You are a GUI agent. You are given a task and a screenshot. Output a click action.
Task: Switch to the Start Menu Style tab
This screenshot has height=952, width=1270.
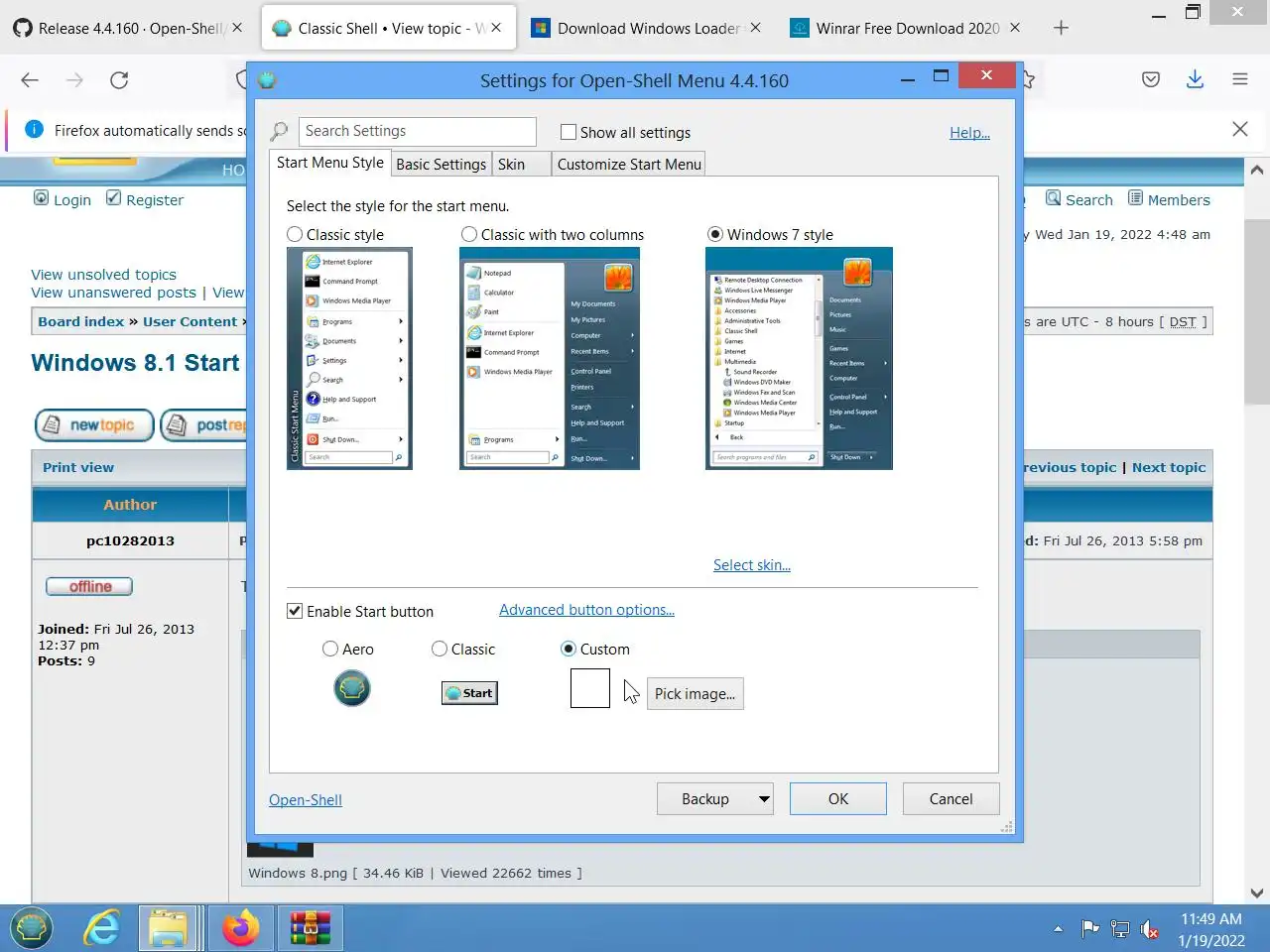[x=330, y=163]
